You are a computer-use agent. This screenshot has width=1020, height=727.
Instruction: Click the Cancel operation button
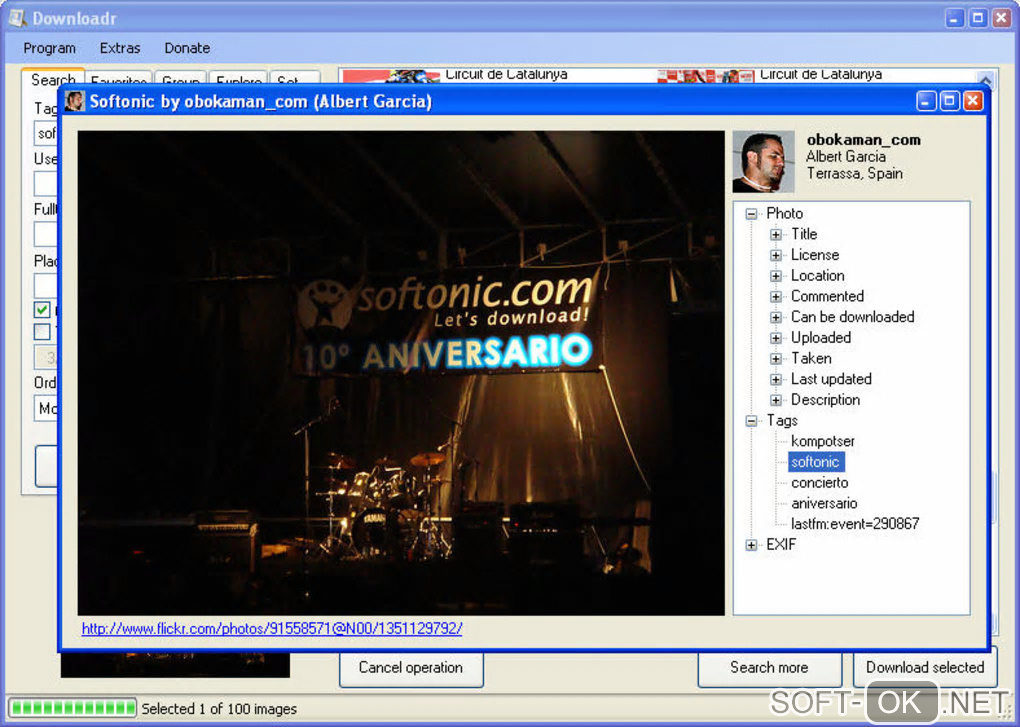point(411,668)
